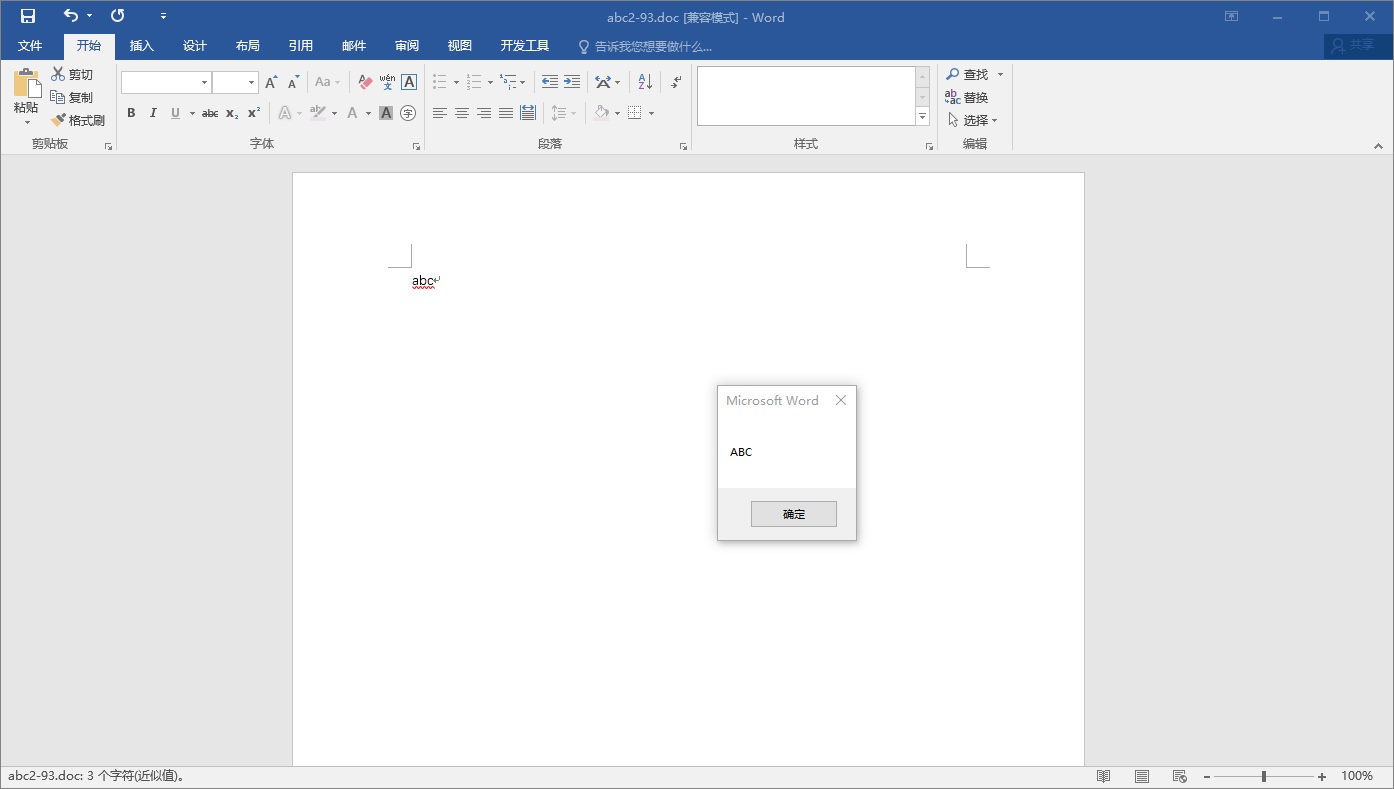Click the Increase Indent icon

coord(572,83)
